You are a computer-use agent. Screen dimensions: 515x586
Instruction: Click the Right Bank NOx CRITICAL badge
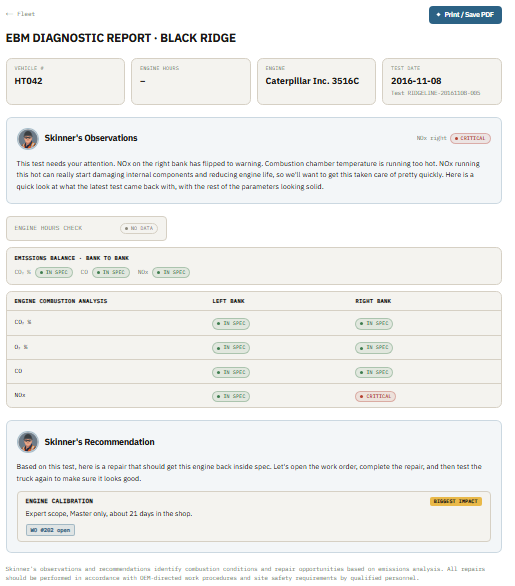pyautogui.click(x=375, y=396)
